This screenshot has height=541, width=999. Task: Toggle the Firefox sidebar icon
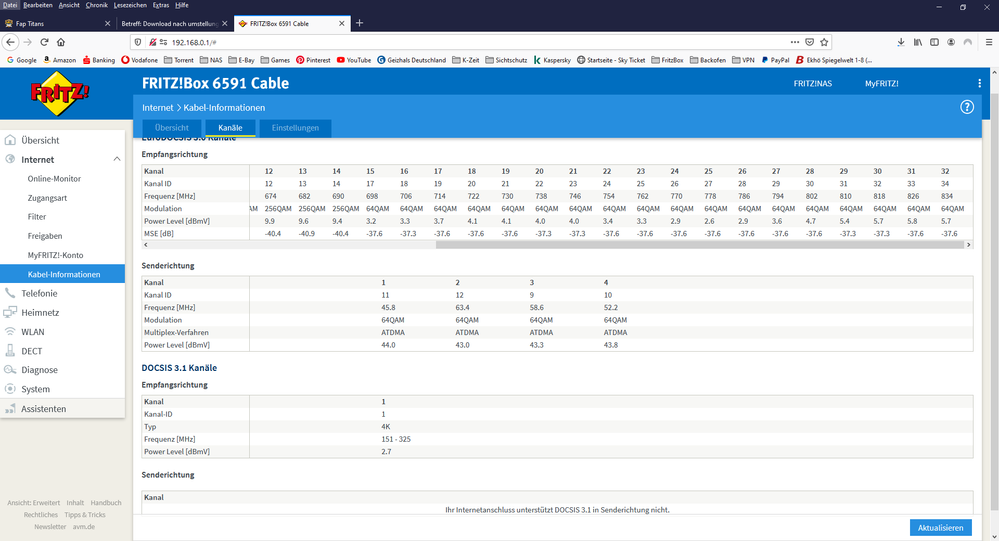(934, 42)
